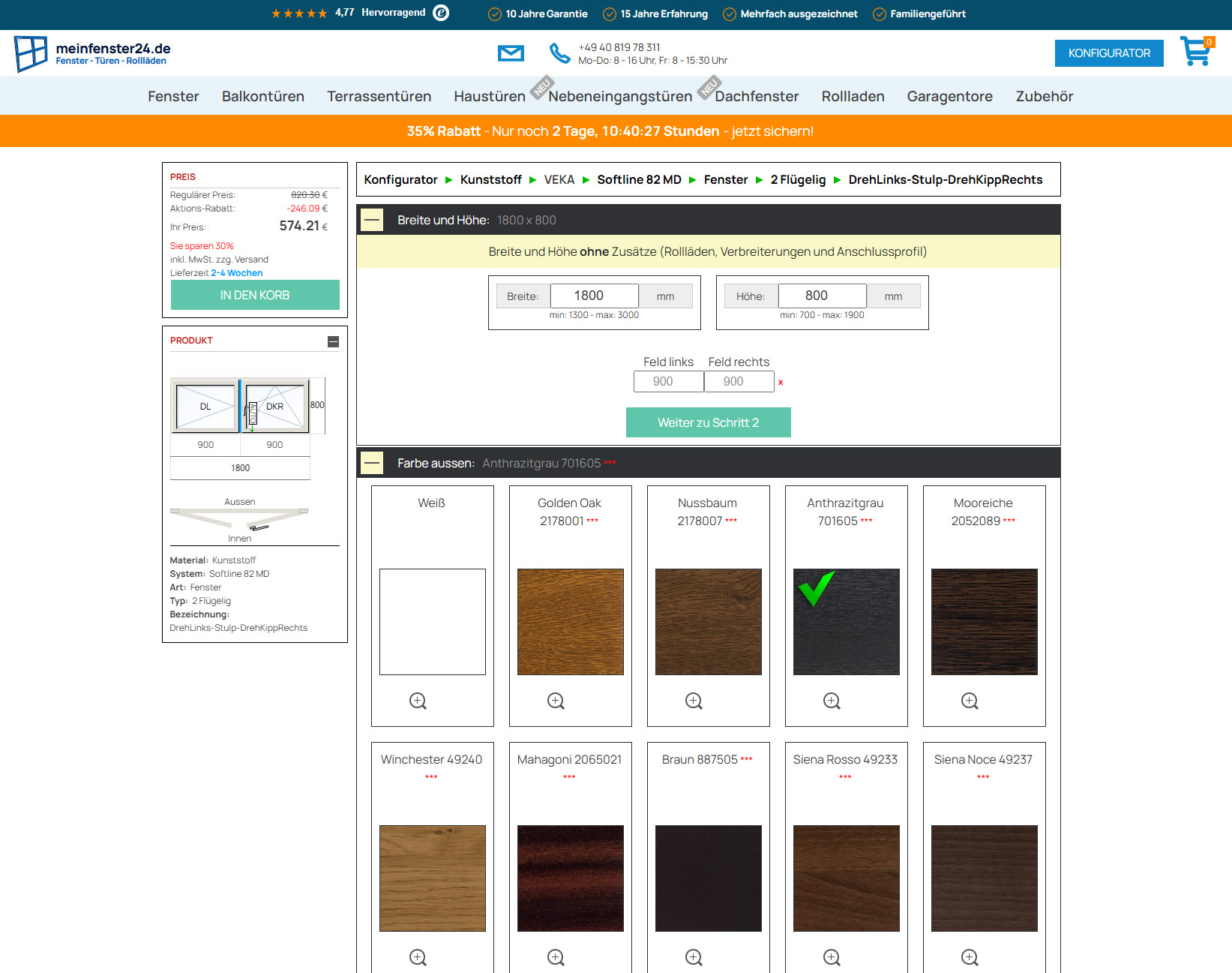The width and height of the screenshot is (1232, 973).
Task: Select the Mooreiche color swatch
Action: (x=985, y=622)
